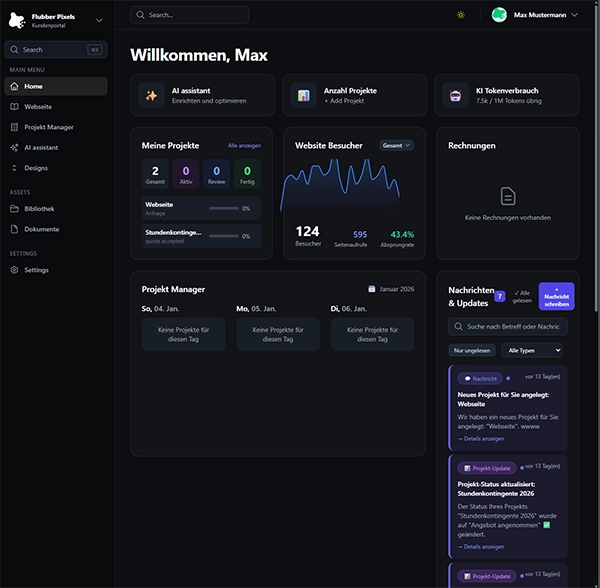The image size is (600, 588).
Task: Click the KI Tokenverbrauch icon
Action: click(x=455, y=96)
